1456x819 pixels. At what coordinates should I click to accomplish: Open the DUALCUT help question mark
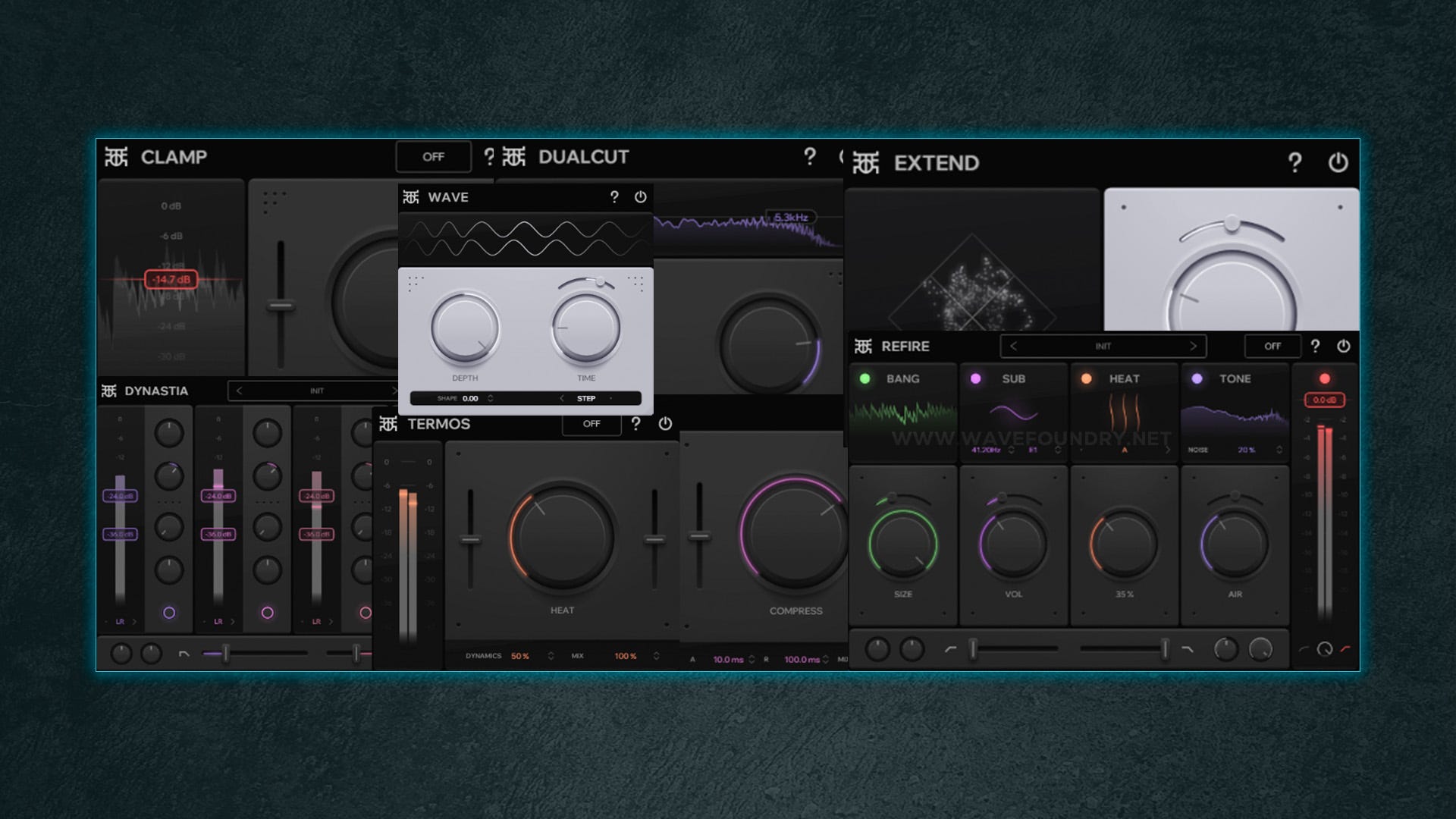point(810,157)
